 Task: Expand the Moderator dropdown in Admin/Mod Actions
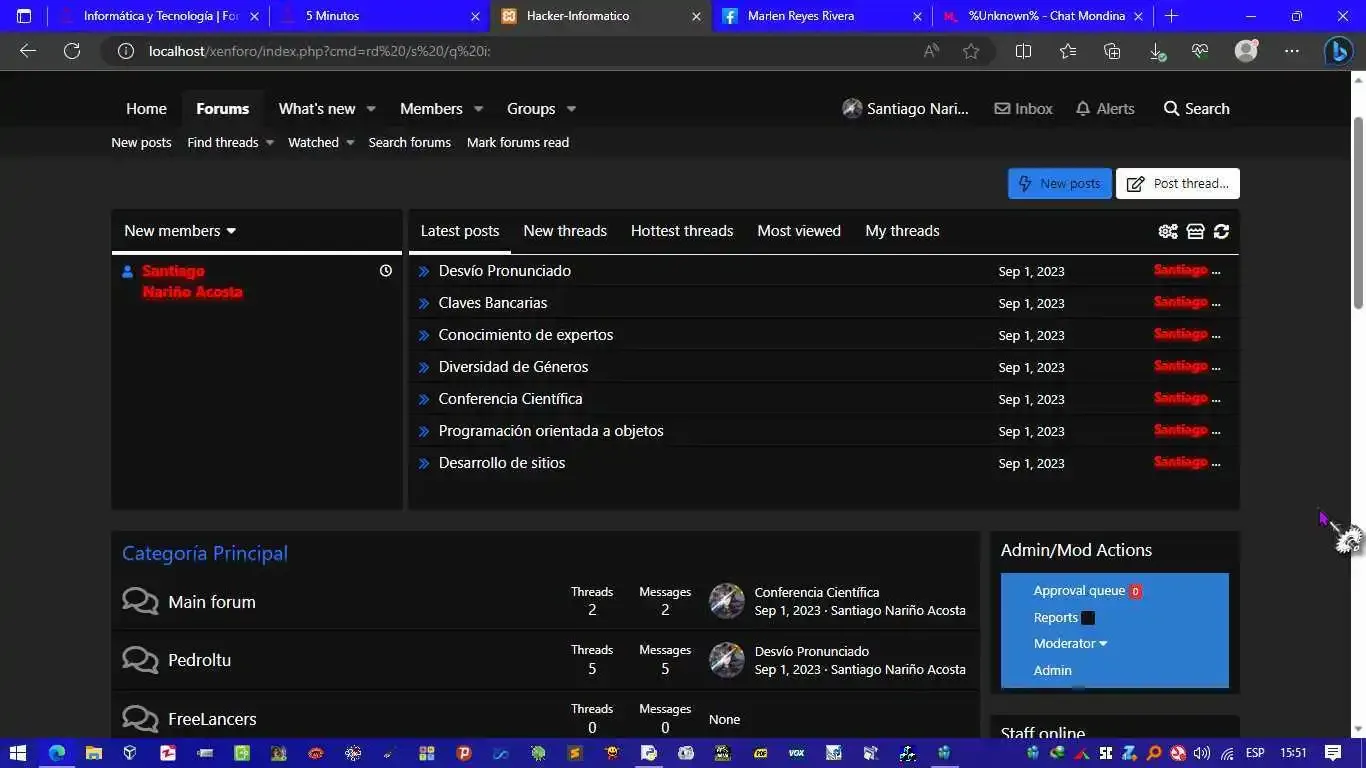coord(1071,643)
